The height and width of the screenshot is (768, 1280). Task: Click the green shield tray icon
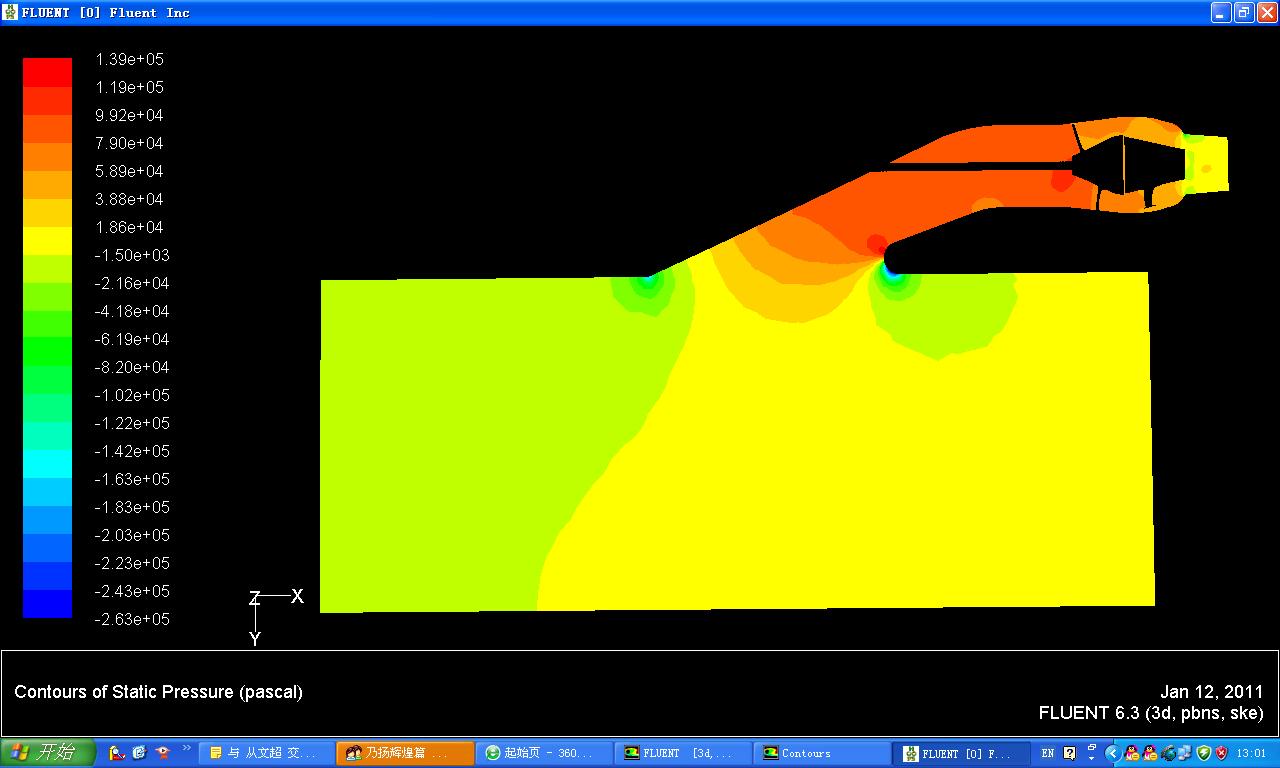pyautogui.click(x=1204, y=753)
